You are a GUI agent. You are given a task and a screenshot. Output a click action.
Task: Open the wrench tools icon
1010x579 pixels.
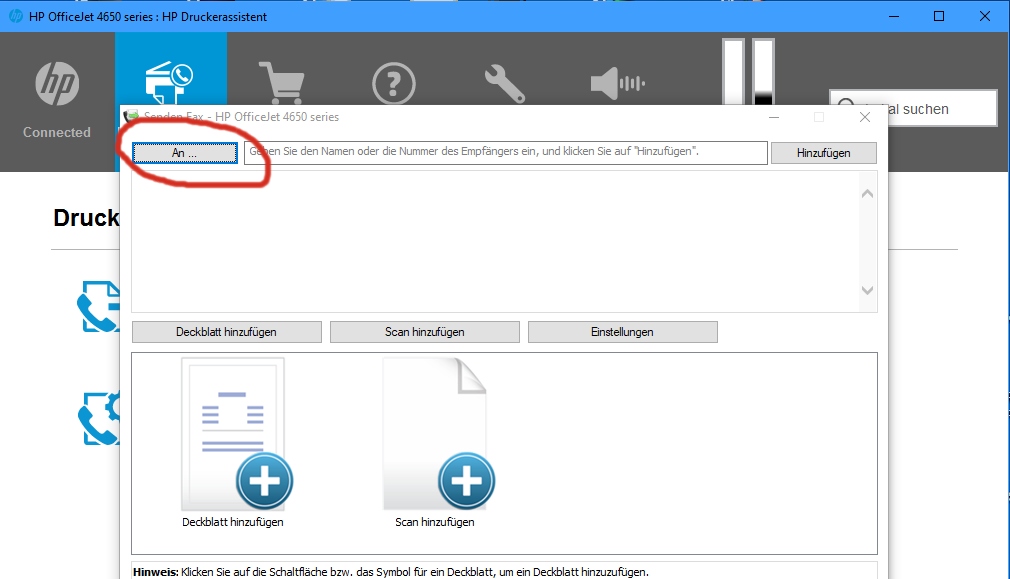[505, 85]
